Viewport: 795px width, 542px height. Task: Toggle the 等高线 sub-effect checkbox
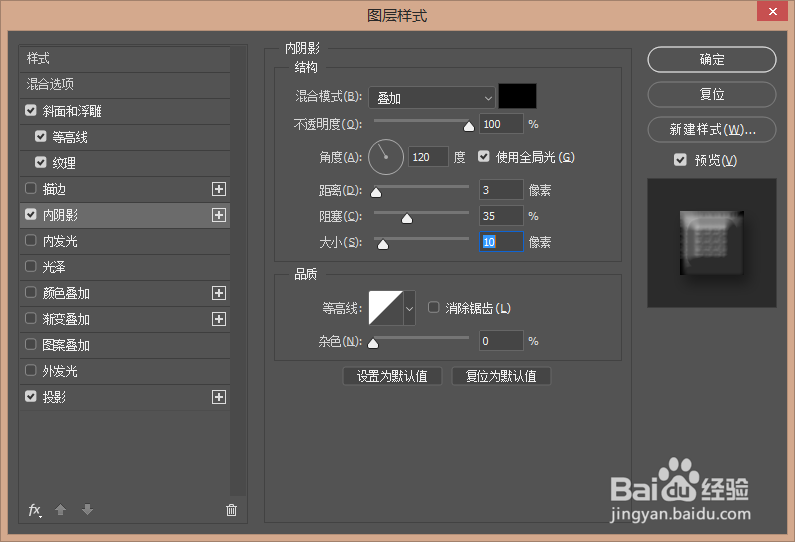(x=41, y=136)
